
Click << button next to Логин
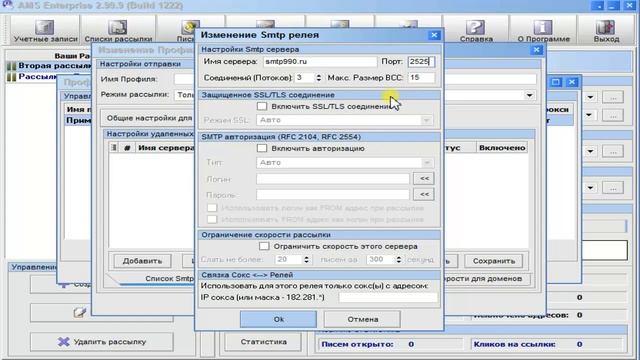coord(424,178)
